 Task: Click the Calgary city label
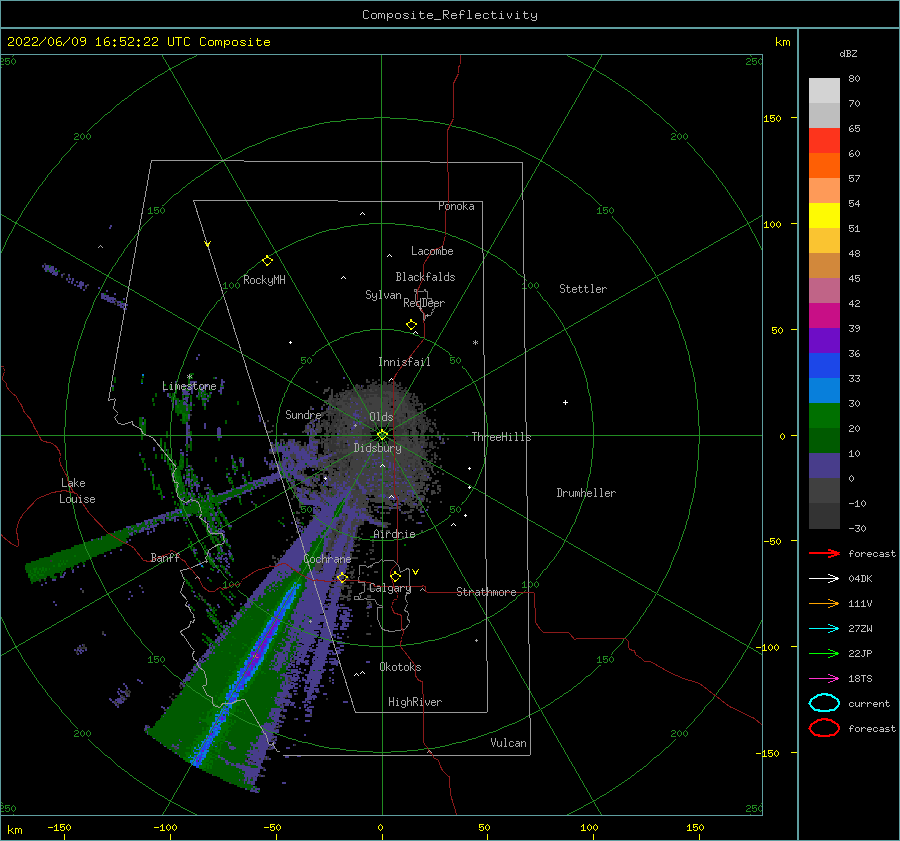pyautogui.click(x=390, y=588)
